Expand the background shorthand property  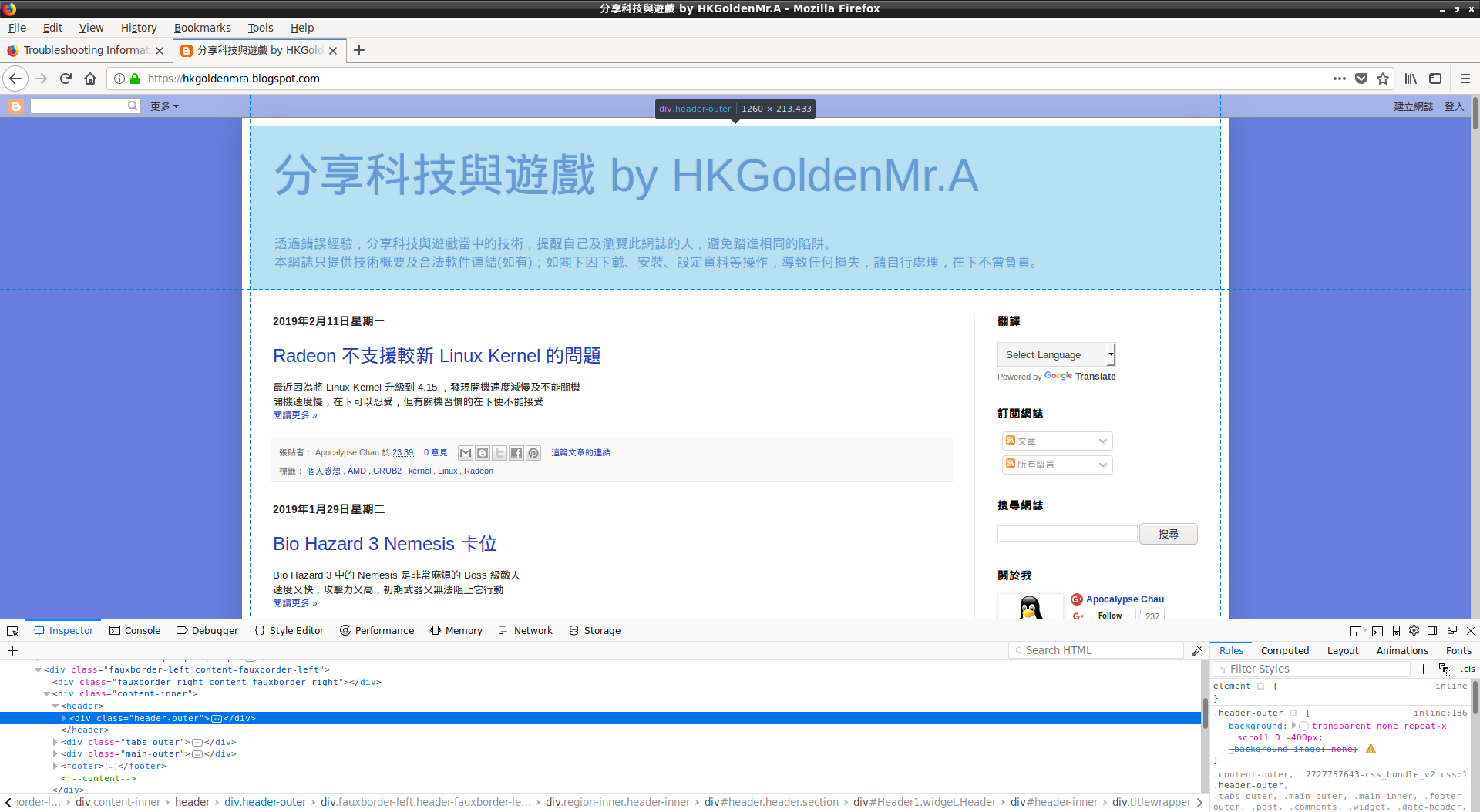1294,726
